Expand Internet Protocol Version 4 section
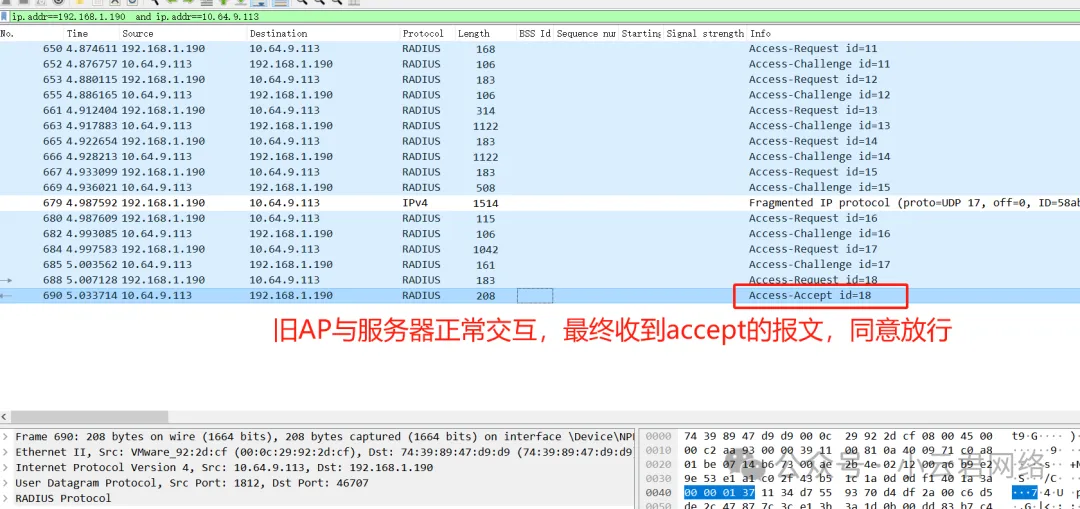The image size is (1080, 509). 7,468
